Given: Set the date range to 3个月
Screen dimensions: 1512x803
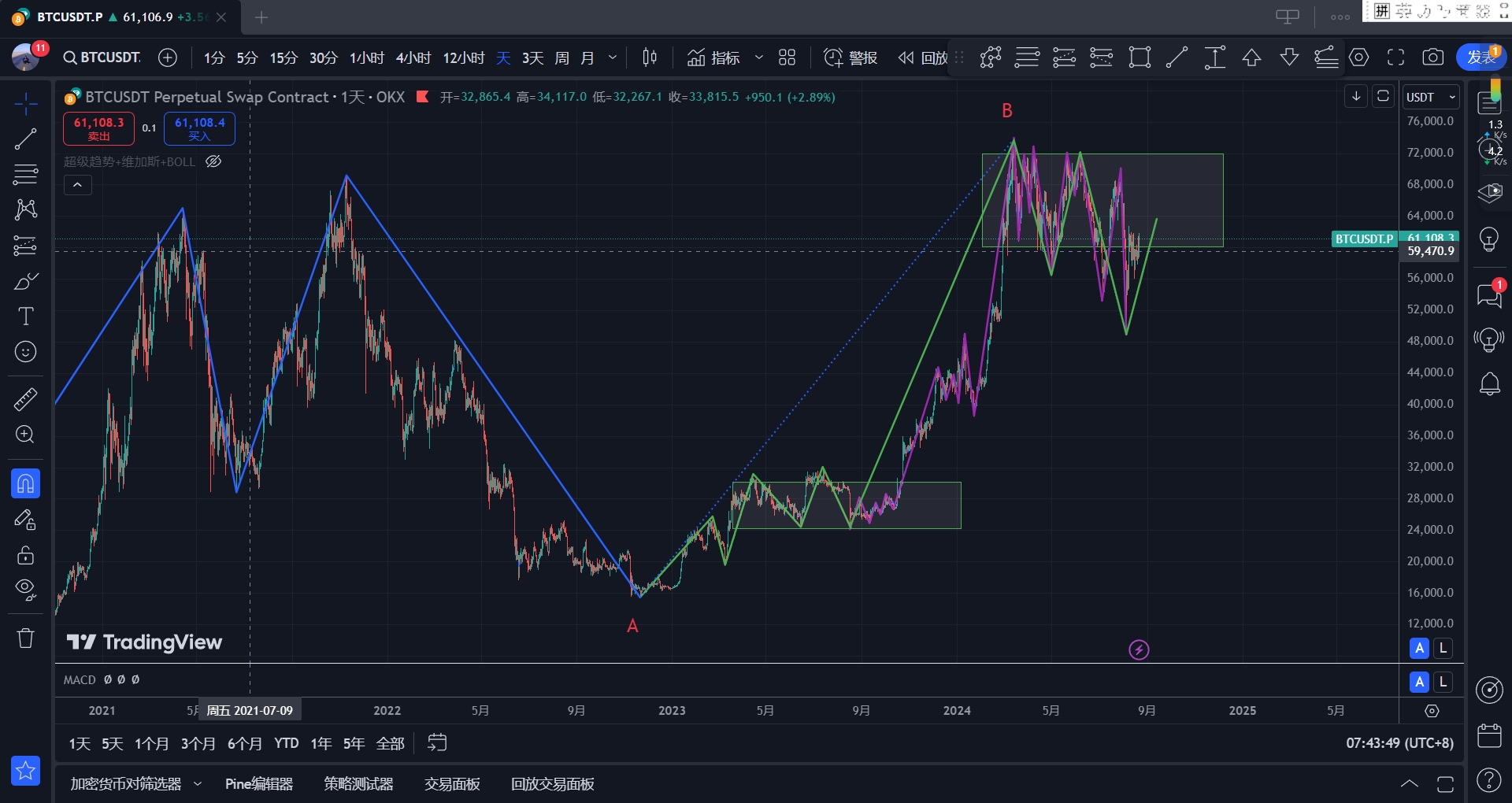Looking at the screenshot, I should coord(198,744).
